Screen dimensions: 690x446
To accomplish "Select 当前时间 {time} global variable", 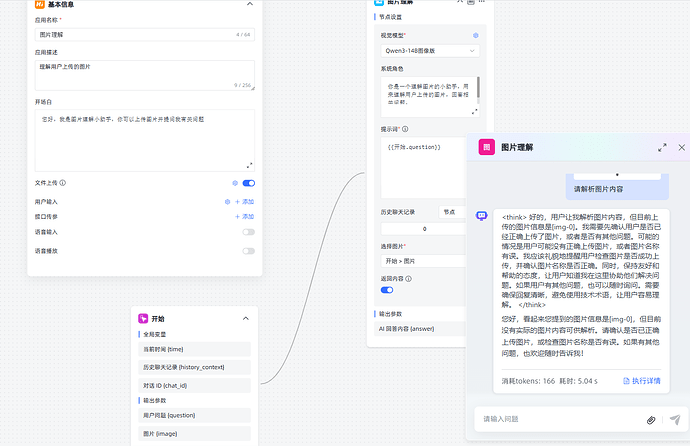I will 195,349.
